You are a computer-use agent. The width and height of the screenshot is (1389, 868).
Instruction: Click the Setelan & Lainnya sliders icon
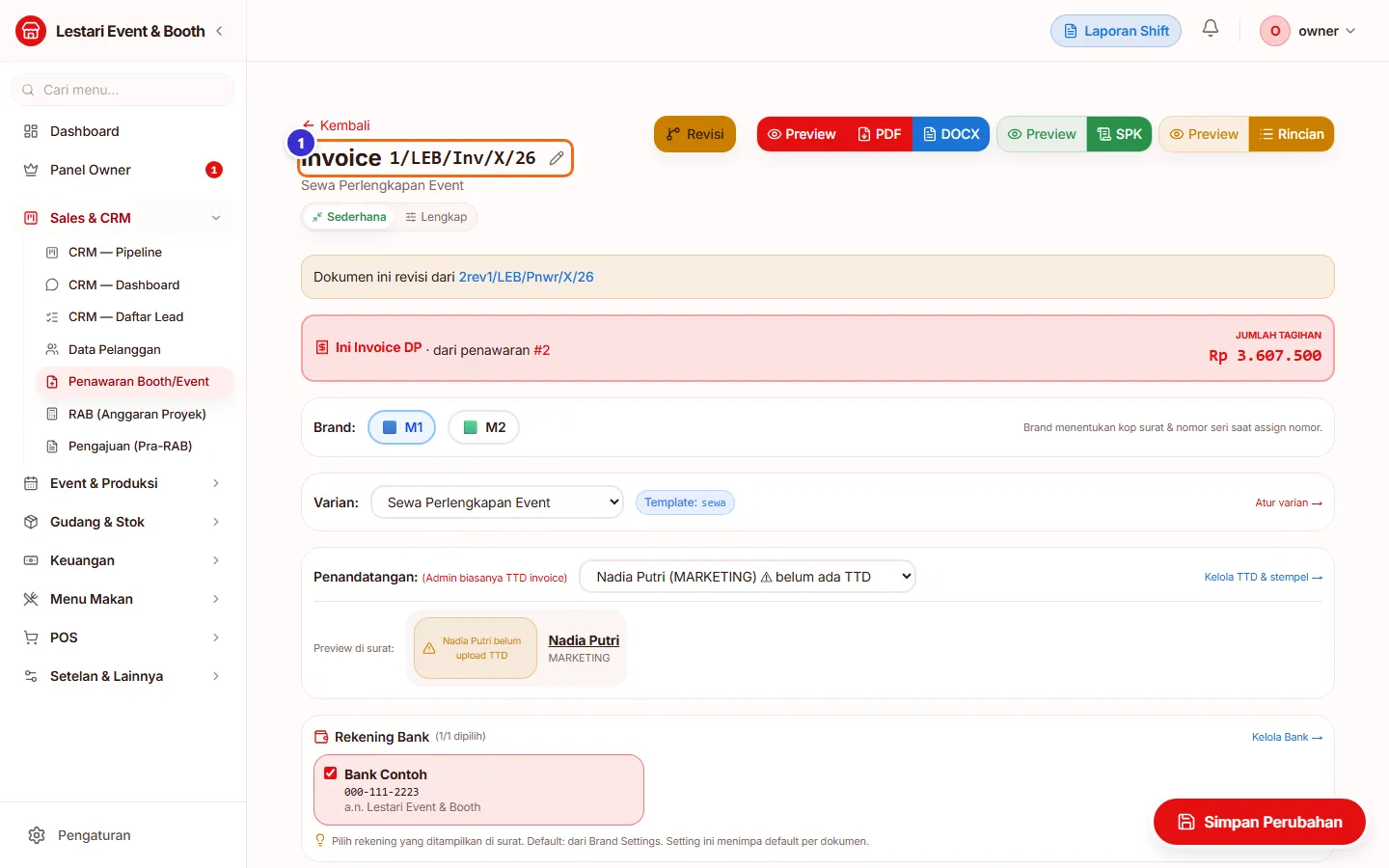[31, 676]
